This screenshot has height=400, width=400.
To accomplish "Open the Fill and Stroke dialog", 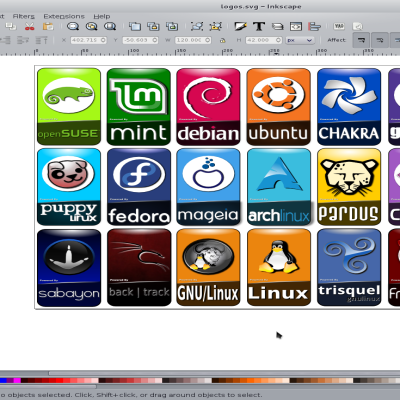I will pyautogui.click(x=240, y=26).
